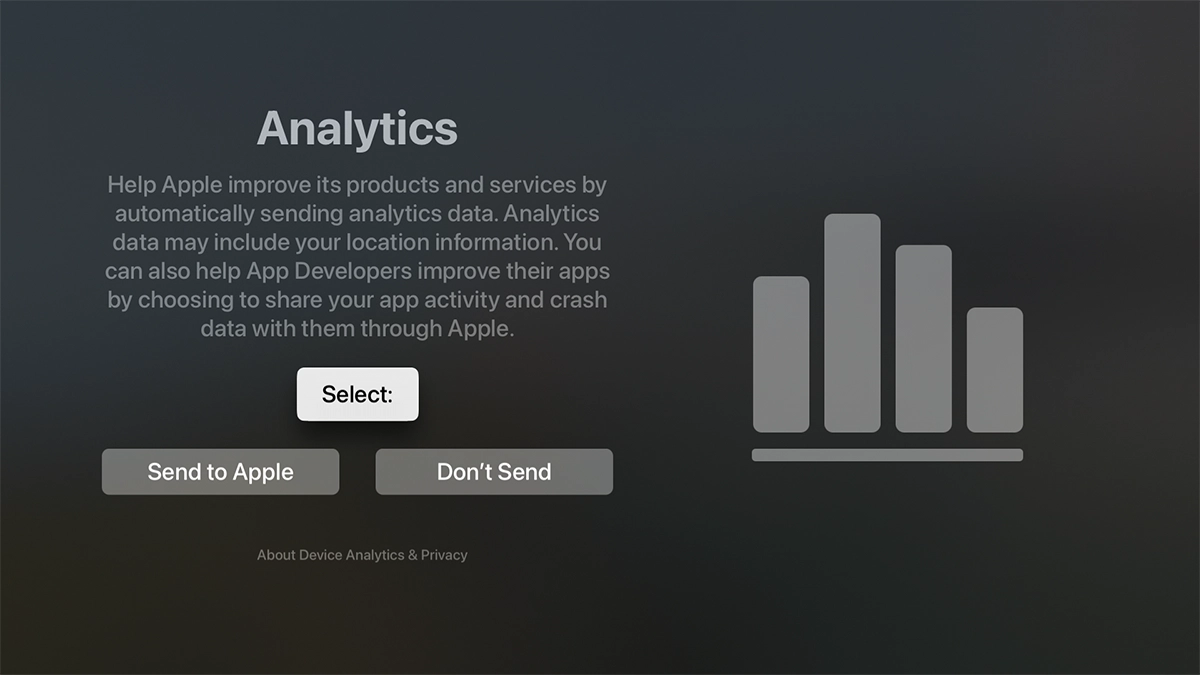The image size is (1200, 675).
Task: Click the phrase "choosing to share"
Action: click(225, 300)
